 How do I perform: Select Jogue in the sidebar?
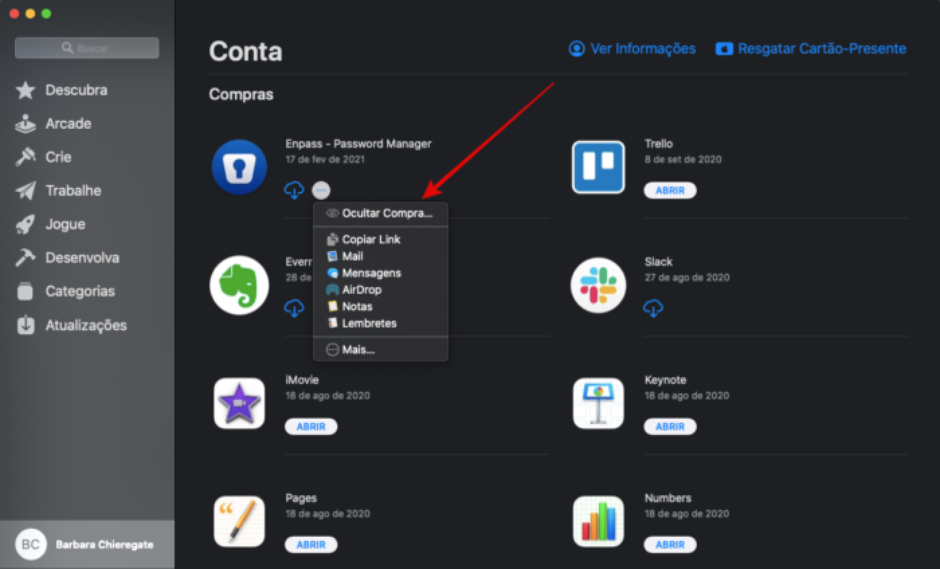(x=50, y=224)
